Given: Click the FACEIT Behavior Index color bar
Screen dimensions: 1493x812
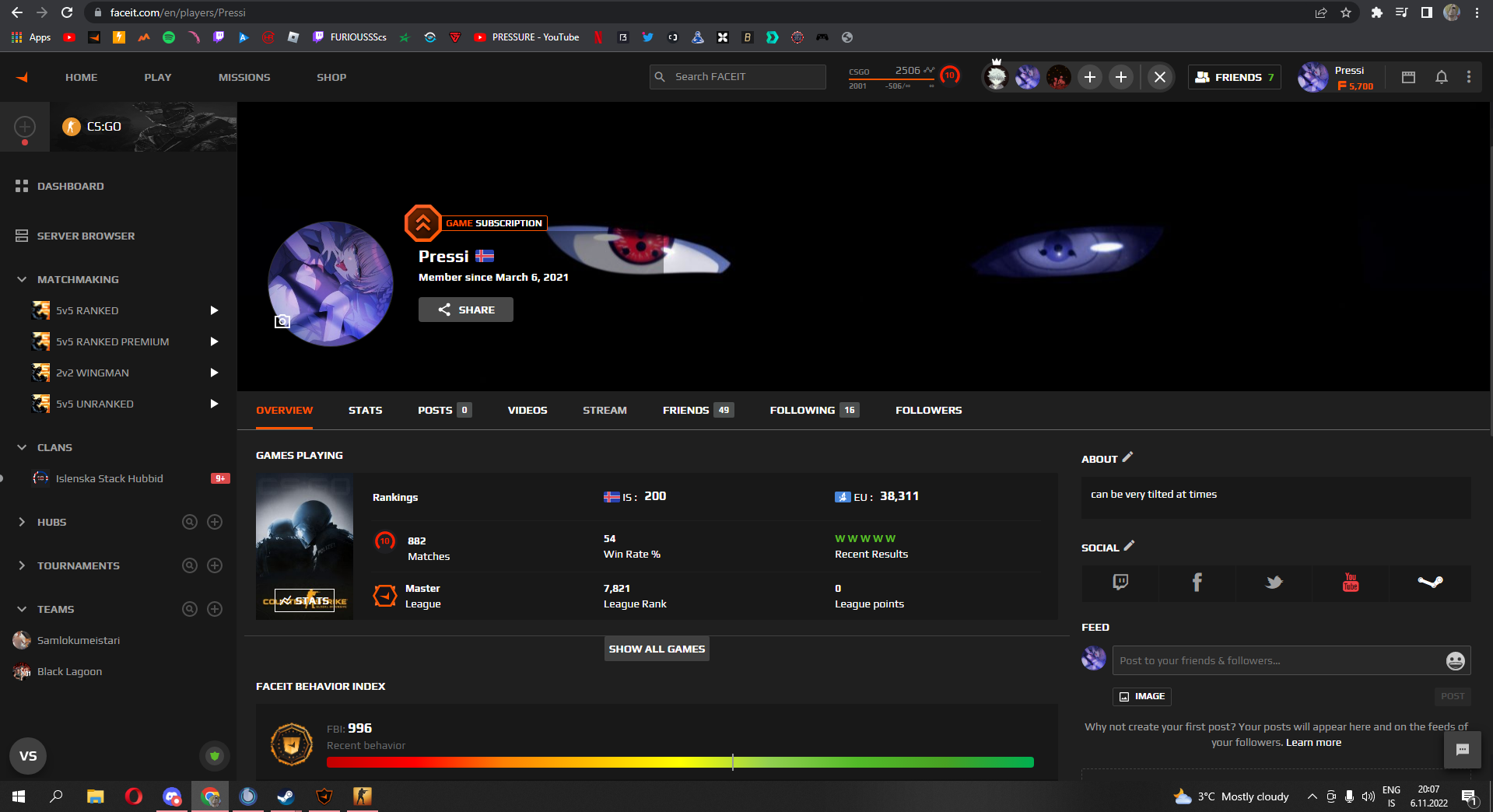Looking at the screenshot, I should pos(680,762).
